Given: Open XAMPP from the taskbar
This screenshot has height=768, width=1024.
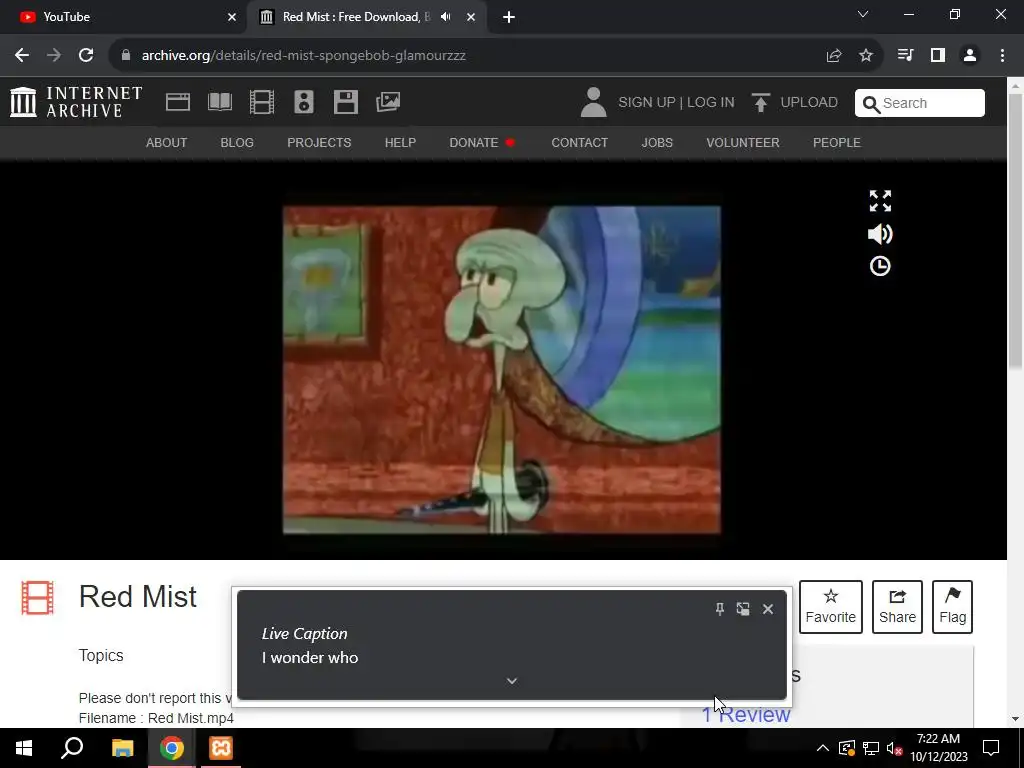Looking at the screenshot, I should pyautogui.click(x=221, y=748).
